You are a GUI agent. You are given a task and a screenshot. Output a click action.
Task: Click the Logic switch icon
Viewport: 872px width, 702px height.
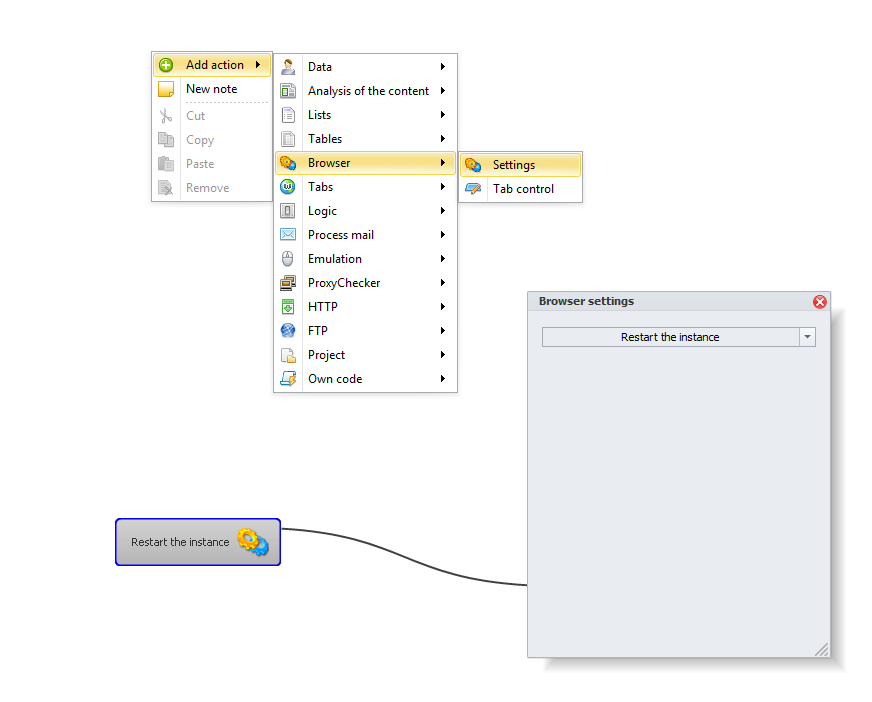tap(288, 211)
